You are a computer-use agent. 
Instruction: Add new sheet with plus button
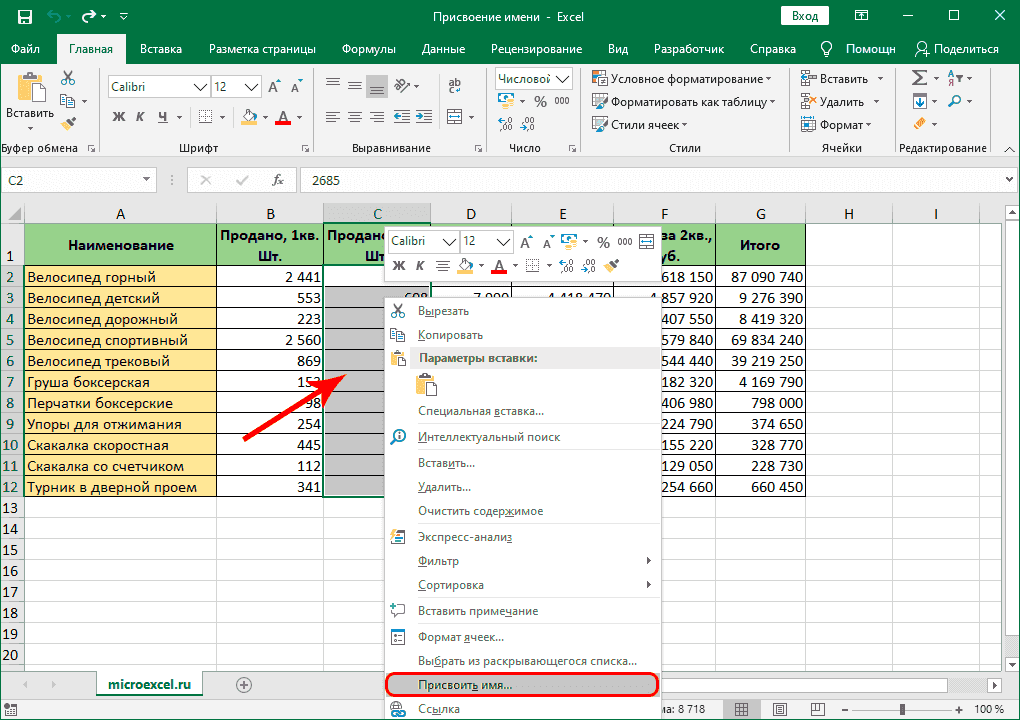coord(243,684)
